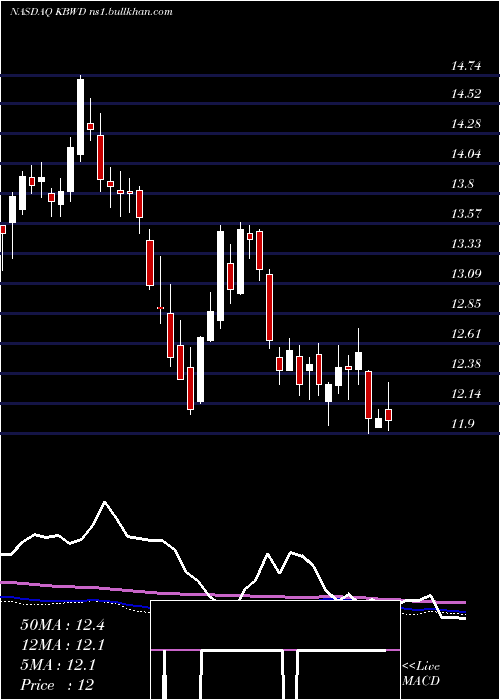Click the 14.04 price axis label
The height and width of the screenshot is (700, 500).
[x=466, y=154]
